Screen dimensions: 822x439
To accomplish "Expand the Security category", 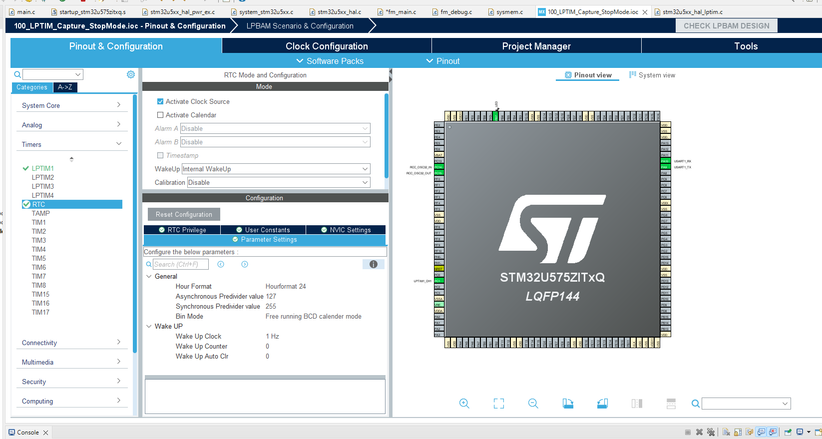I will tap(71, 381).
